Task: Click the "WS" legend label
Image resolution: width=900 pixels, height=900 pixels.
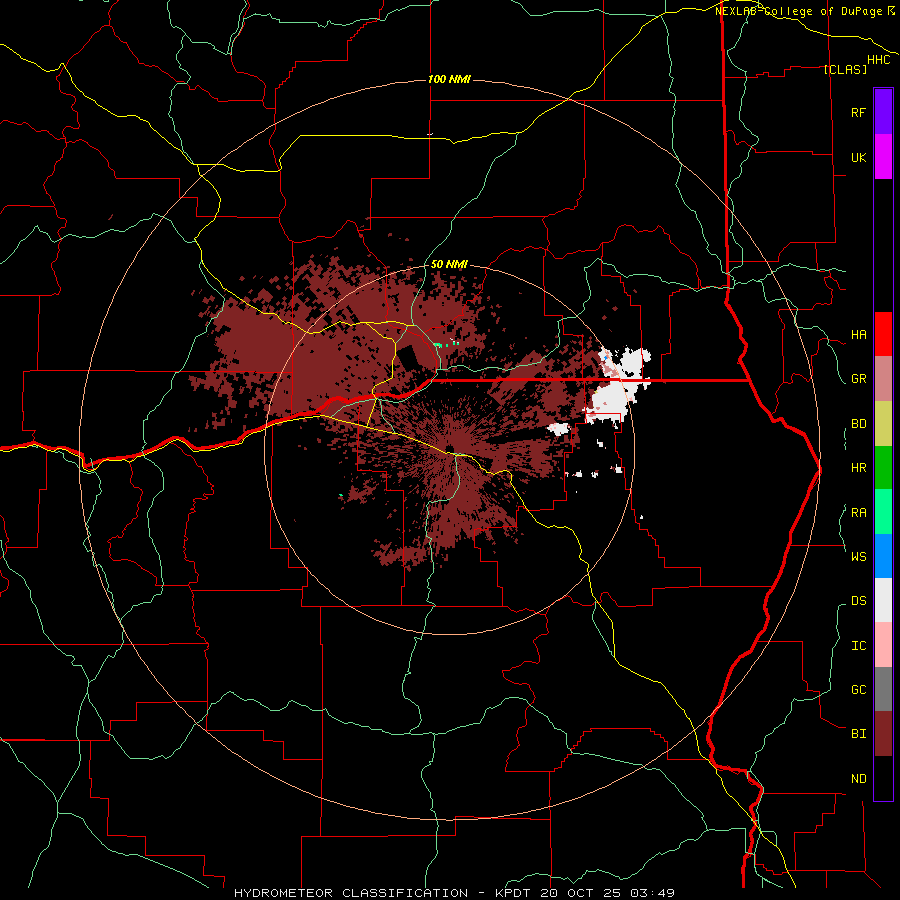Action: click(x=858, y=556)
